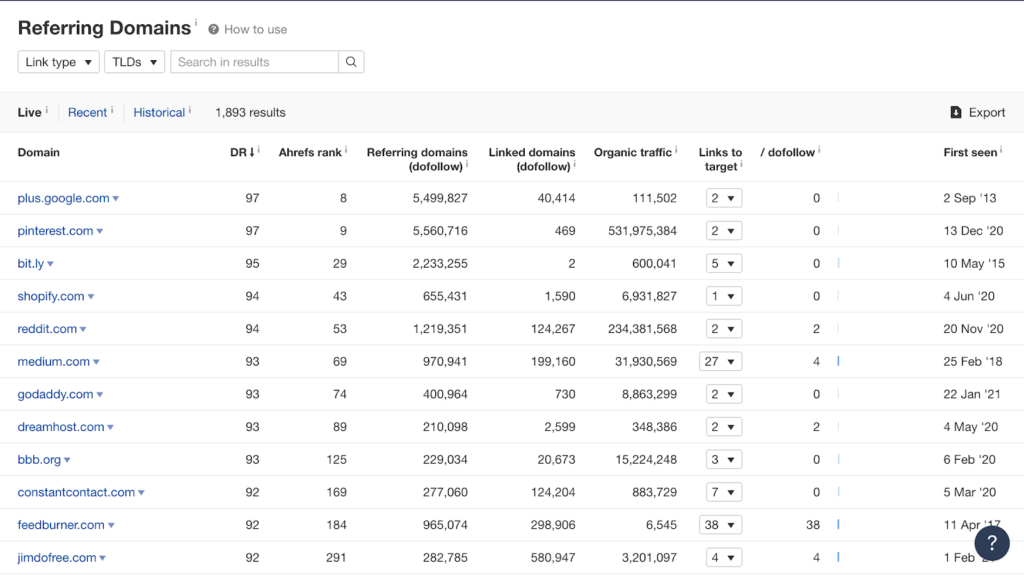Click first seen date 20 Nov '20

point(973,329)
